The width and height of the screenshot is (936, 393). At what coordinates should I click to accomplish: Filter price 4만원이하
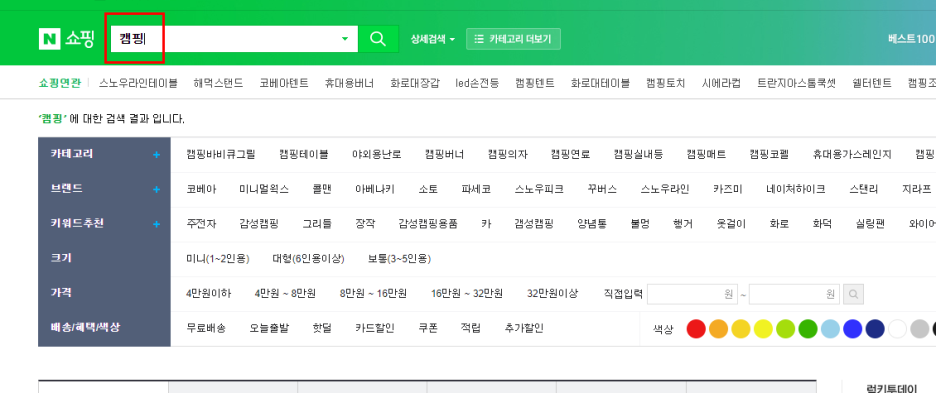click(208, 293)
